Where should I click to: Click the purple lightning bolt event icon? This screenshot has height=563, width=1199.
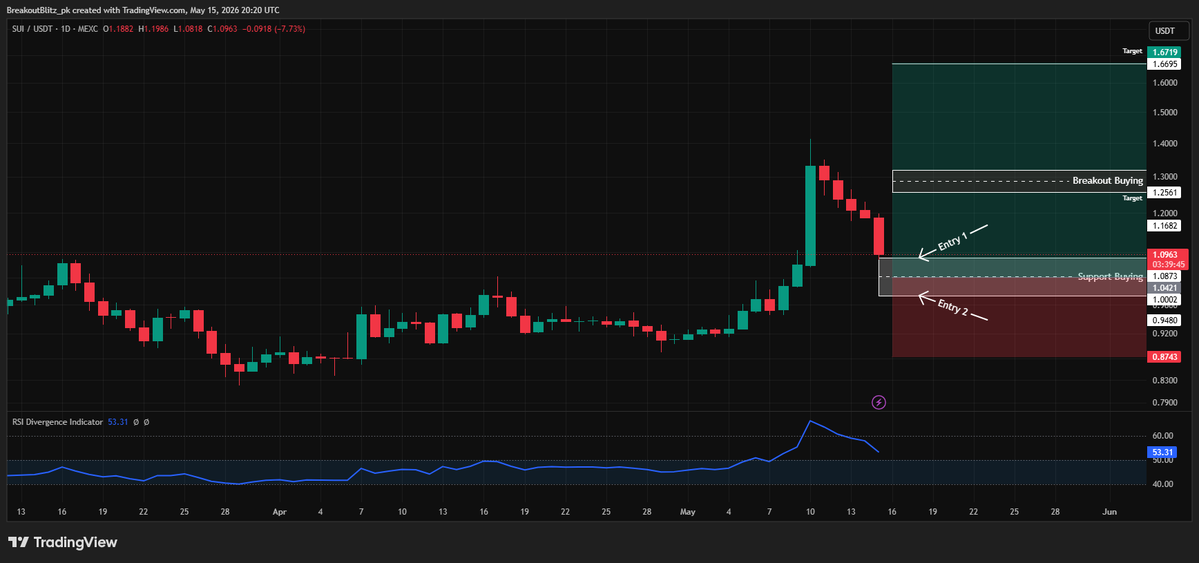click(879, 402)
